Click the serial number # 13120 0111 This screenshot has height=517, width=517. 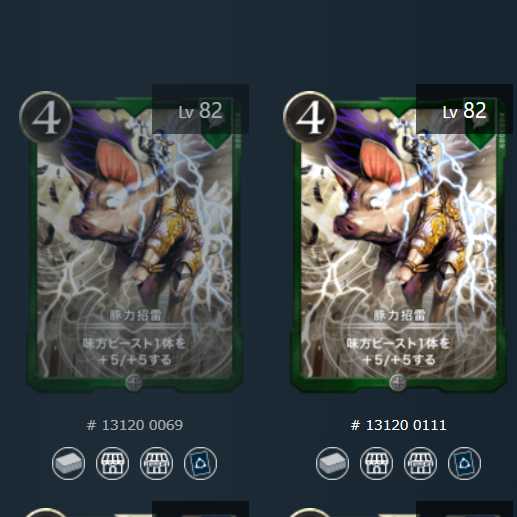click(399, 425)
